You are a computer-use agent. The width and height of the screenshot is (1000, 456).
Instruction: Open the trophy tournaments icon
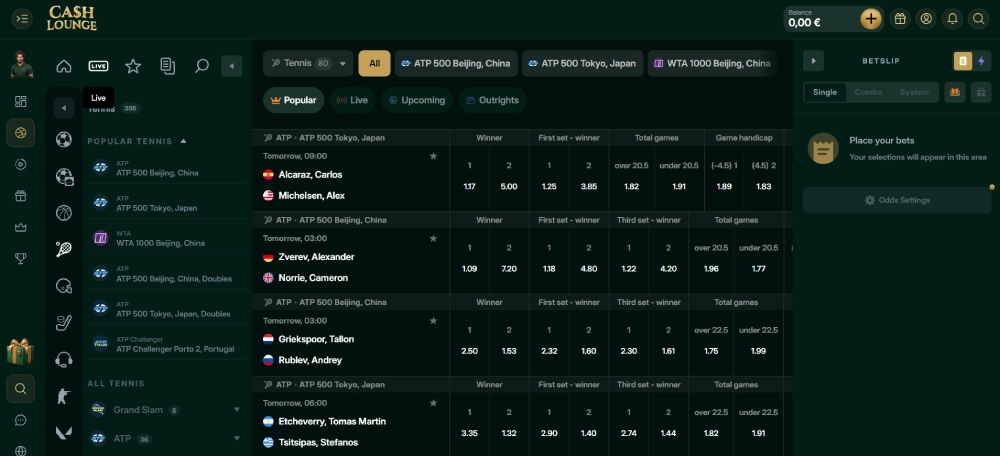click(20, 258)
